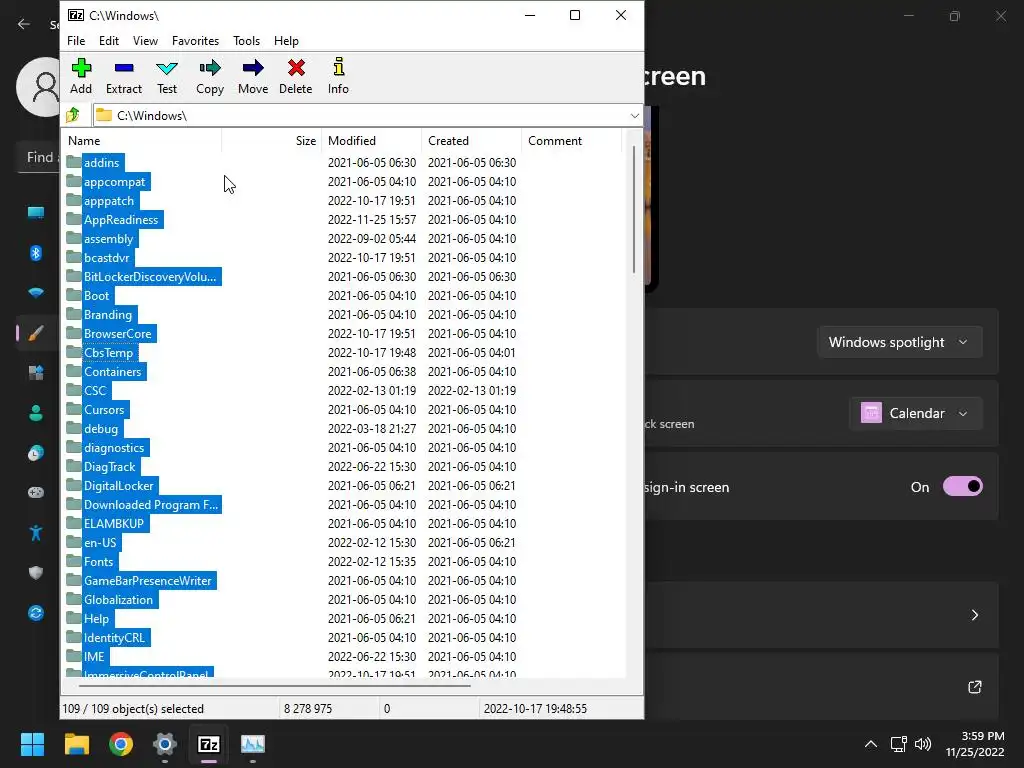The image size is (1024, 768).
Task: Click back arrow in Settings window
Action: [x=24, y=24]
